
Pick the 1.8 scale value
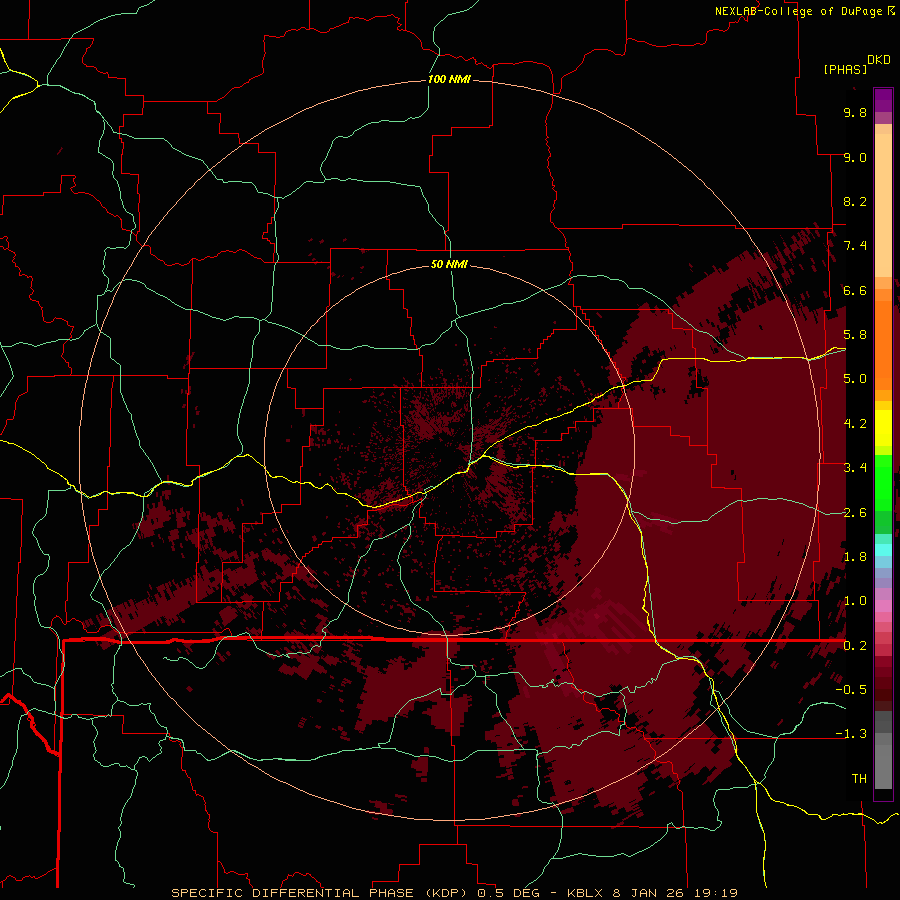(x=855, y=557)
